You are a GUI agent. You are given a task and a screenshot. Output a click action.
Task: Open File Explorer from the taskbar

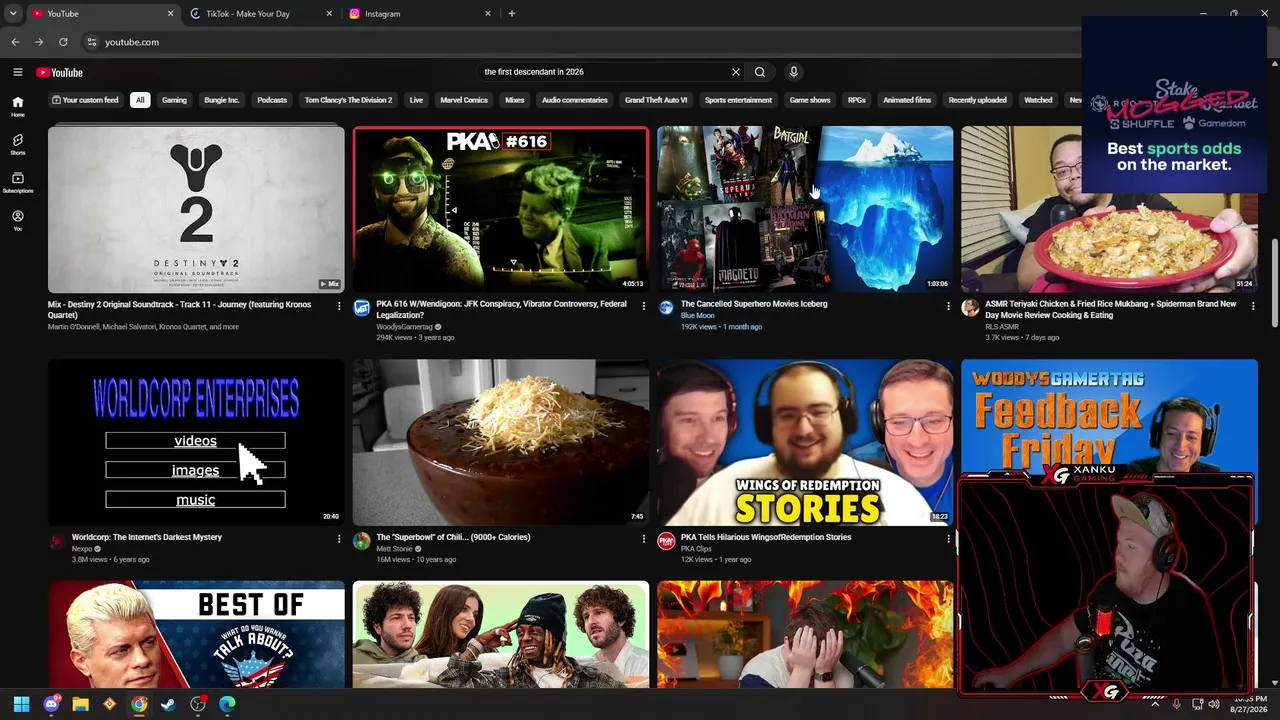(81, 704)
